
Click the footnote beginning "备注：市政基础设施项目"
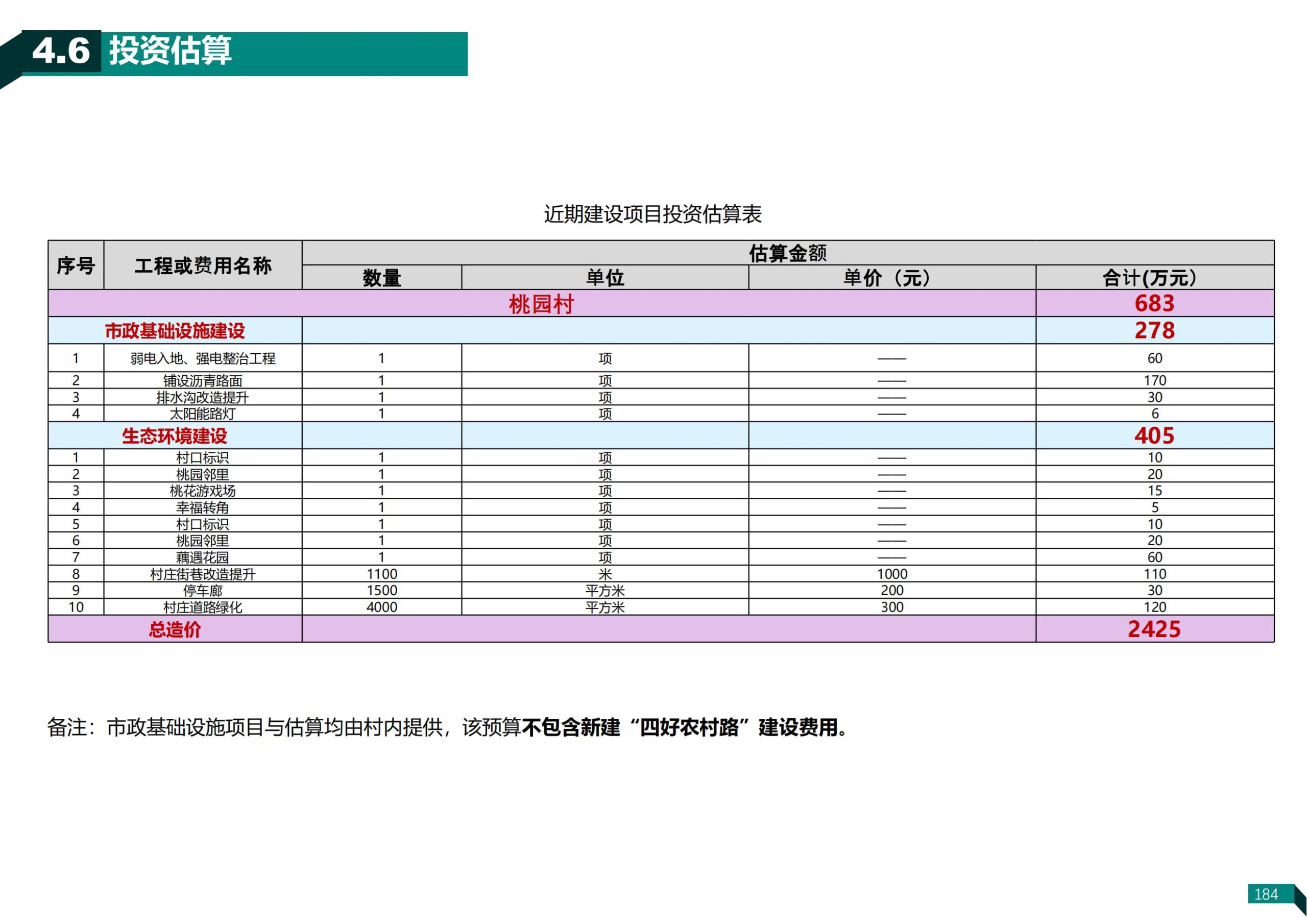(x=448, y=728)
